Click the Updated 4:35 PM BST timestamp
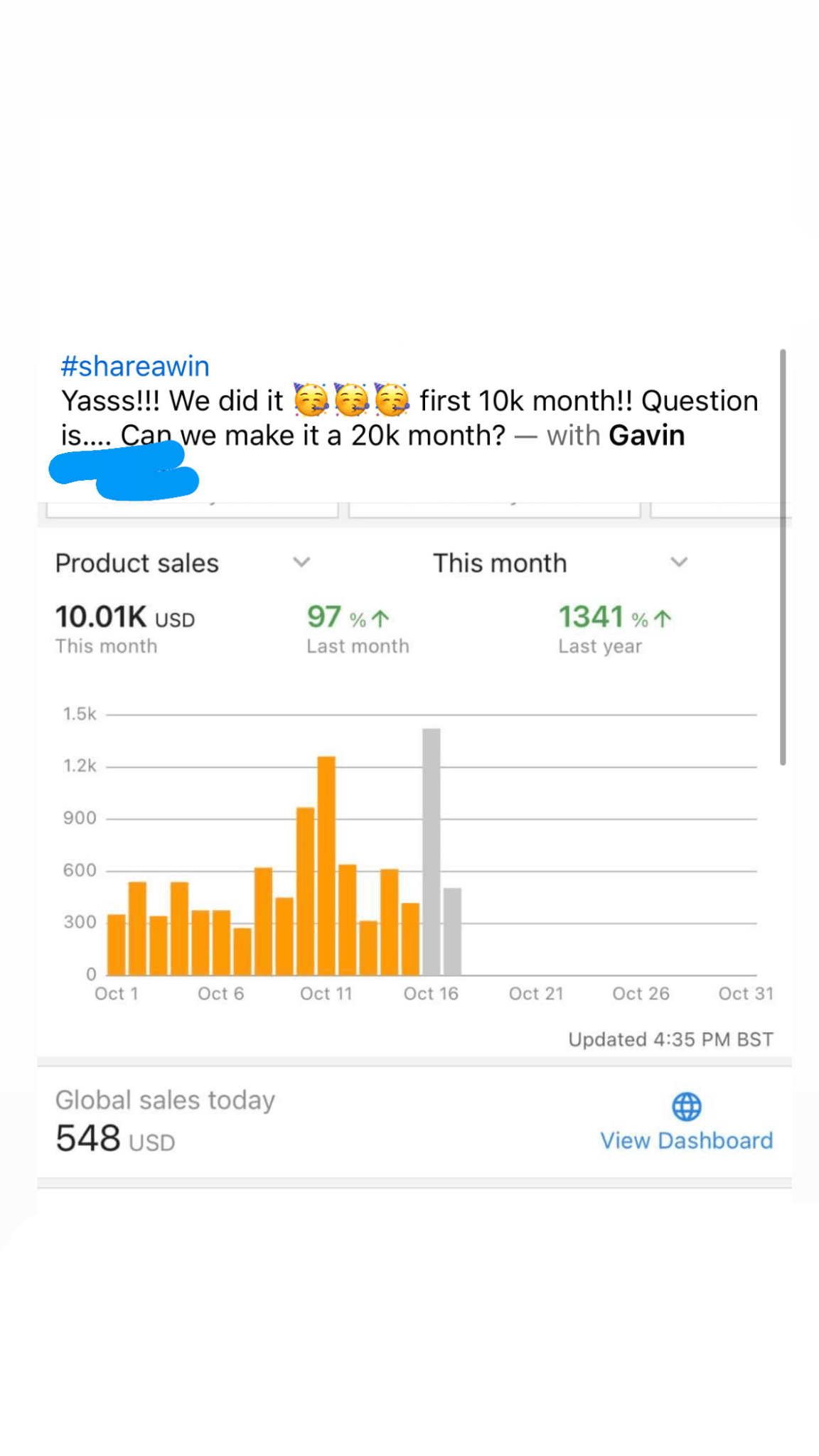This screenshot has width=819, height=1456. pos(670,1039)
